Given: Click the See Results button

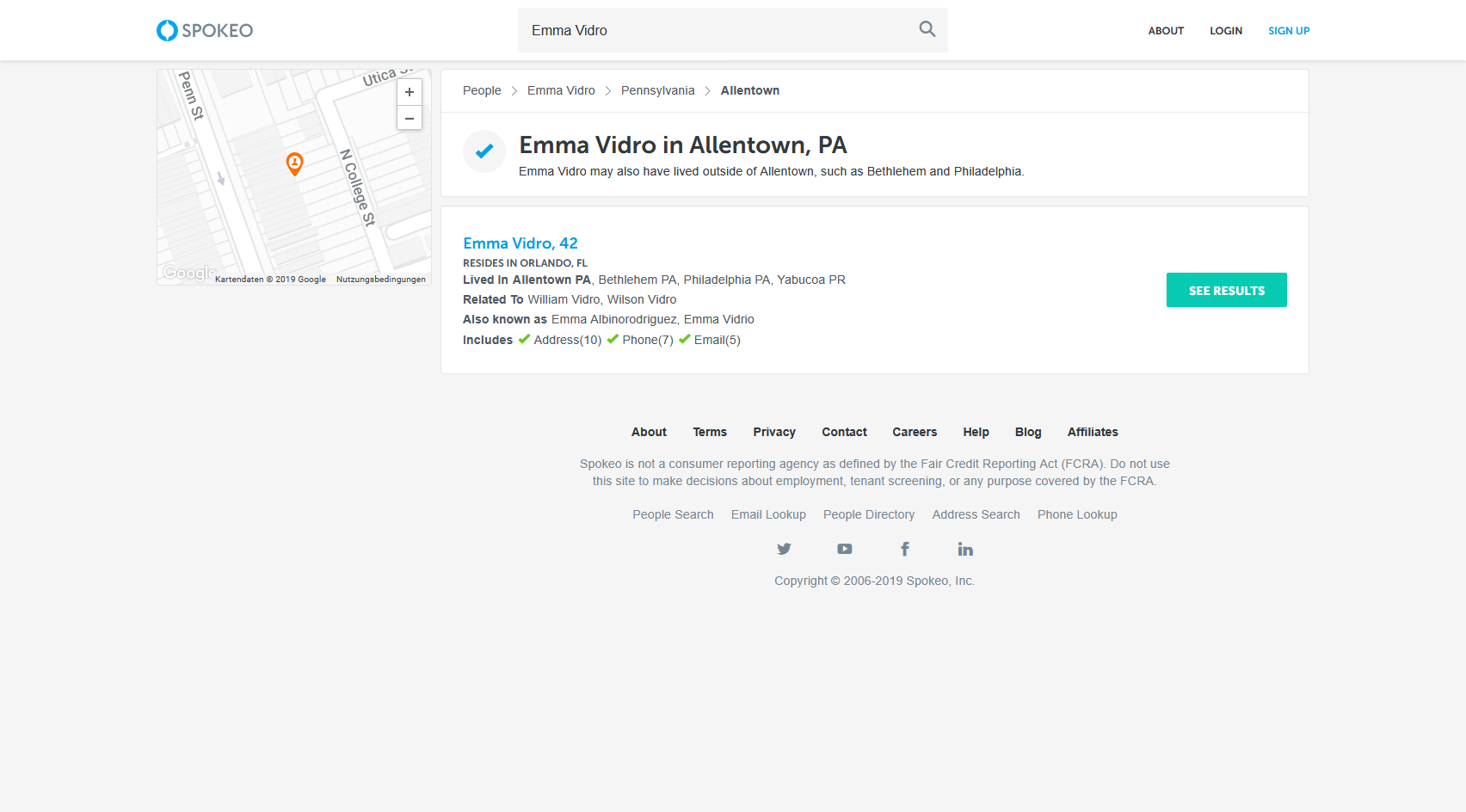Looking at the screenshot, I should click(x=1227, y=290).
